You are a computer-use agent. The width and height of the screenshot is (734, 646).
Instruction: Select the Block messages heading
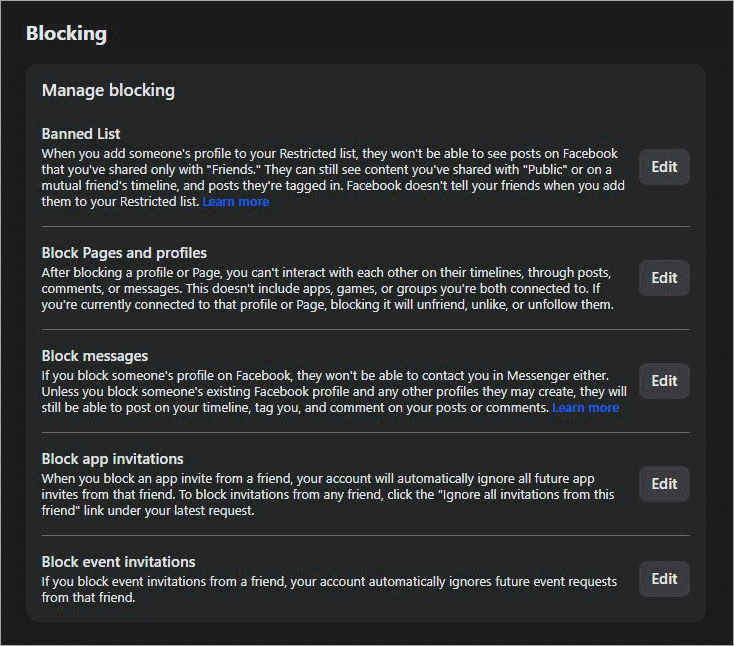pos(94,356)
